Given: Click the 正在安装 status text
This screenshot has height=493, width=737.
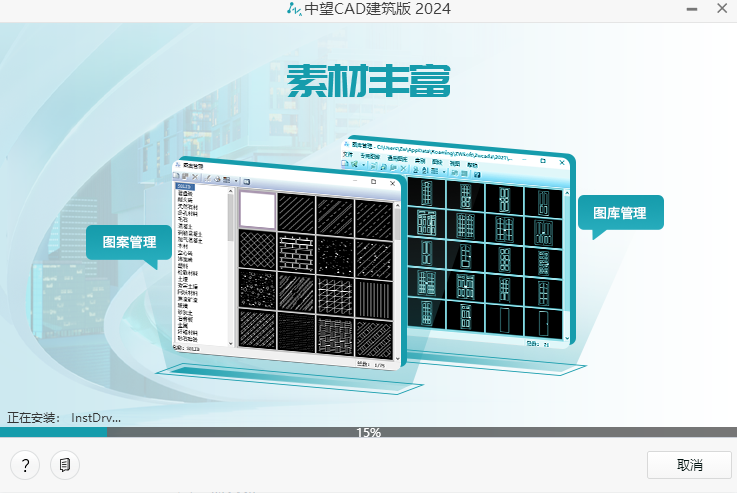Looking at the screenshot, I should tap(34, 417).
